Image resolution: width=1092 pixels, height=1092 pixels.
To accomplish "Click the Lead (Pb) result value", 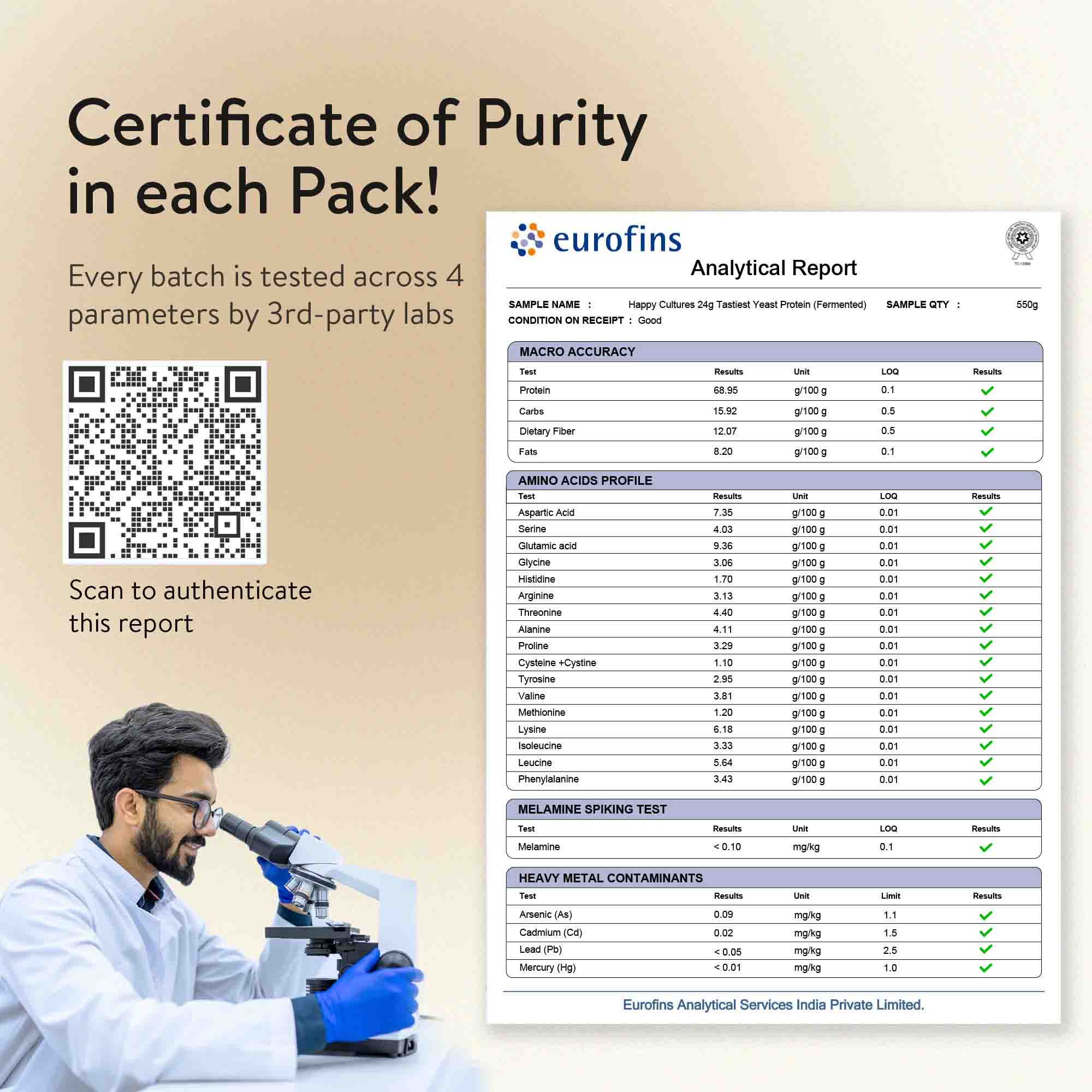I will tap(727, 952).
